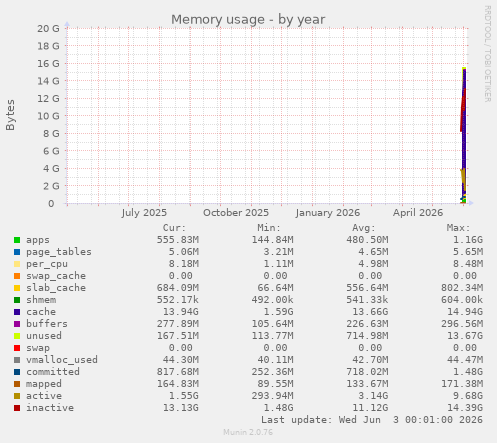Click buffers current value 277.89M

(178, 324)
